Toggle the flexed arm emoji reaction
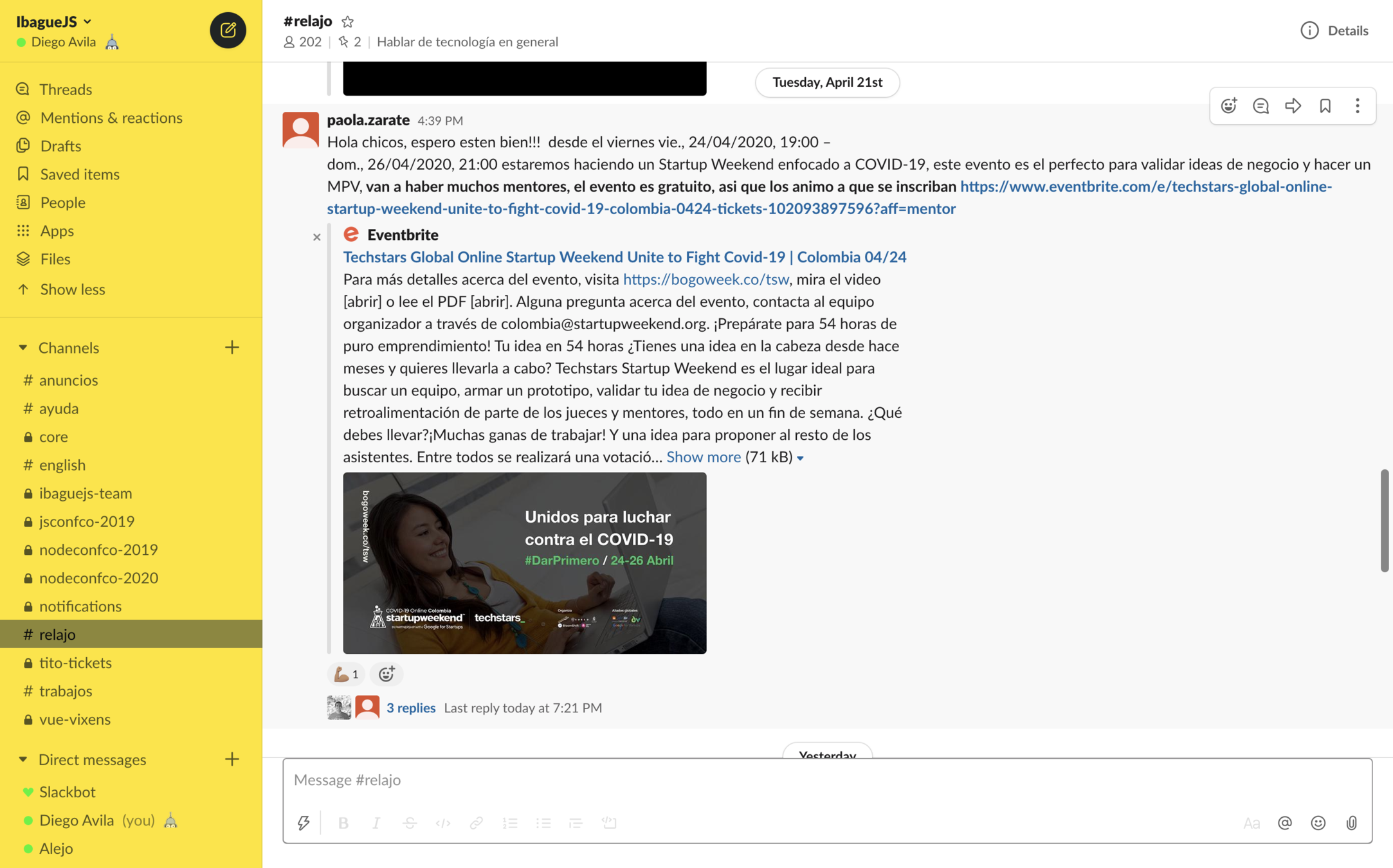1393x868 pixels. pyautogui.click(x=345, y=674)
